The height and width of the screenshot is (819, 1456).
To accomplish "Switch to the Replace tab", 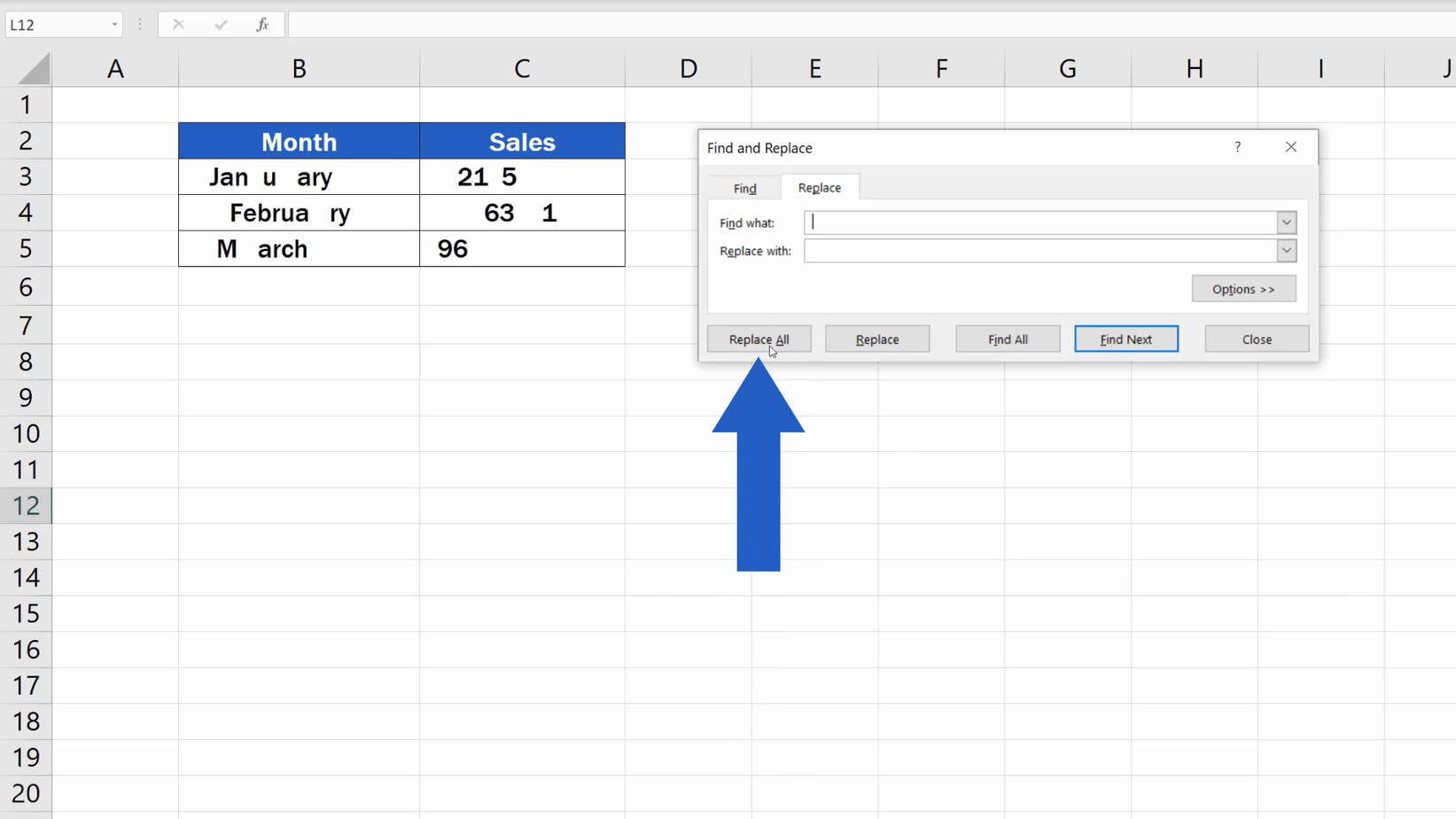I will click(819, 187).
